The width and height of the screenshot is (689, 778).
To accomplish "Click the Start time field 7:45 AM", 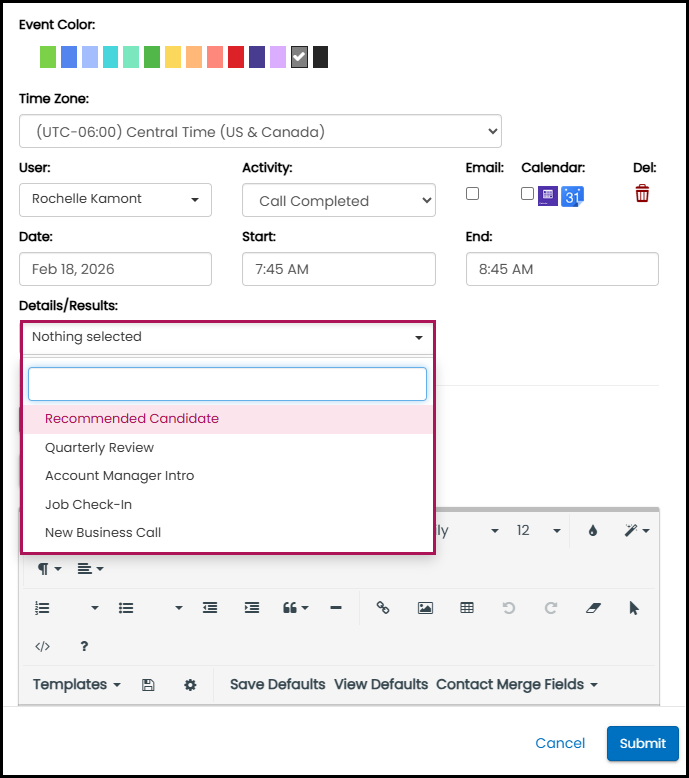I will point(339,269).
